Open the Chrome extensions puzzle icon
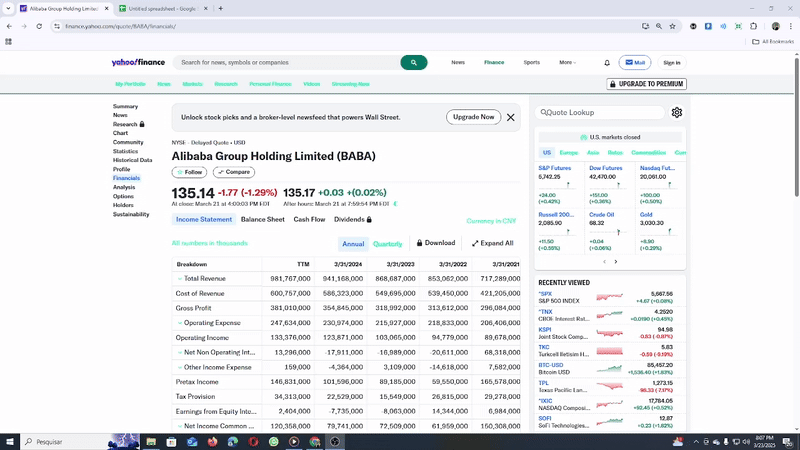This screenshot has width=800, height=450. pyautogui.click(x=754, y=26)
